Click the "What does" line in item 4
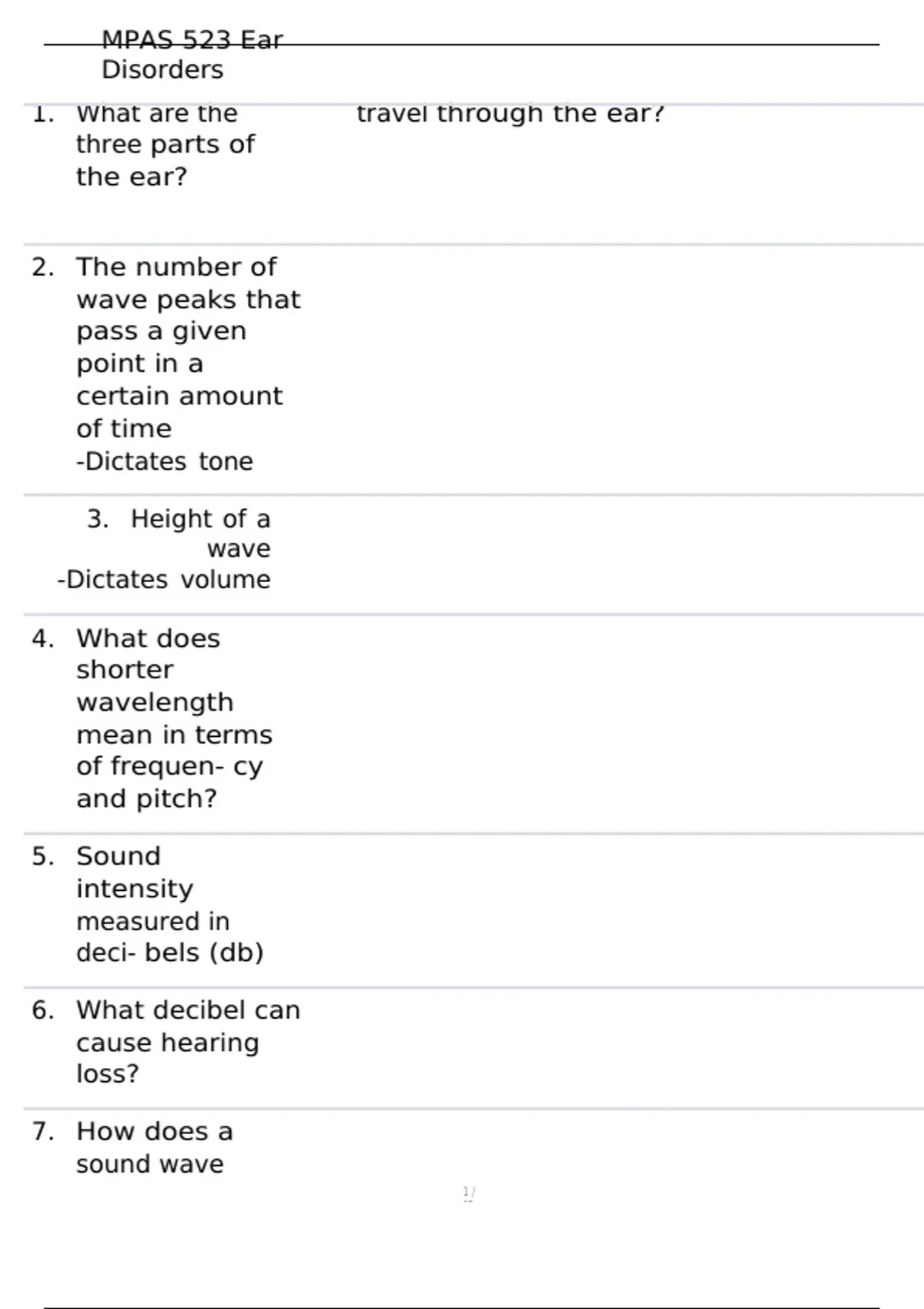This screenshot has height=1309, width=924. click(x=148, y=638)
